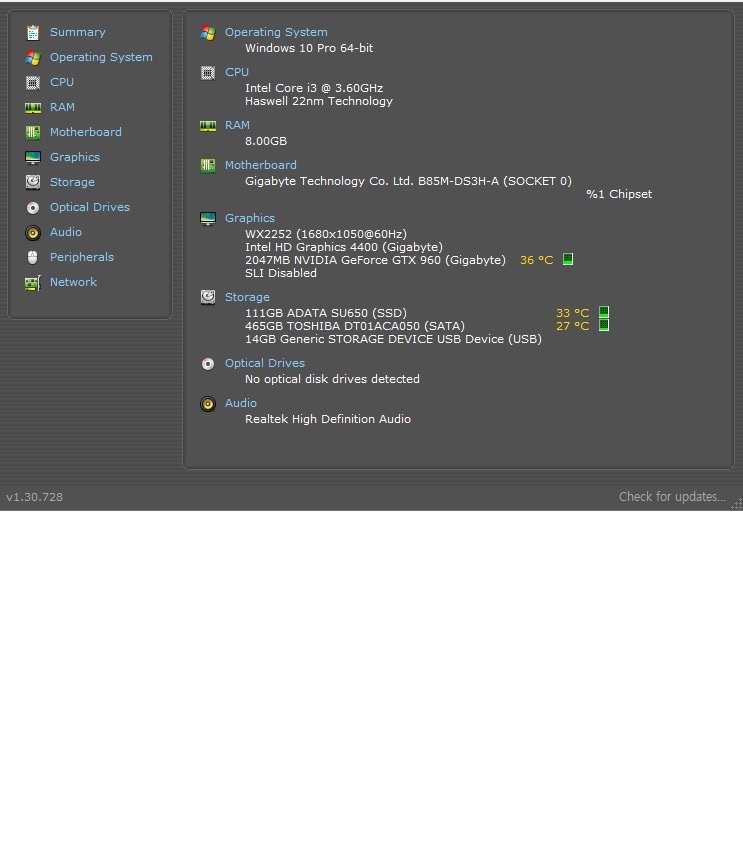
Task: Open the Operating System sidebar section
Action: [101, 57]
